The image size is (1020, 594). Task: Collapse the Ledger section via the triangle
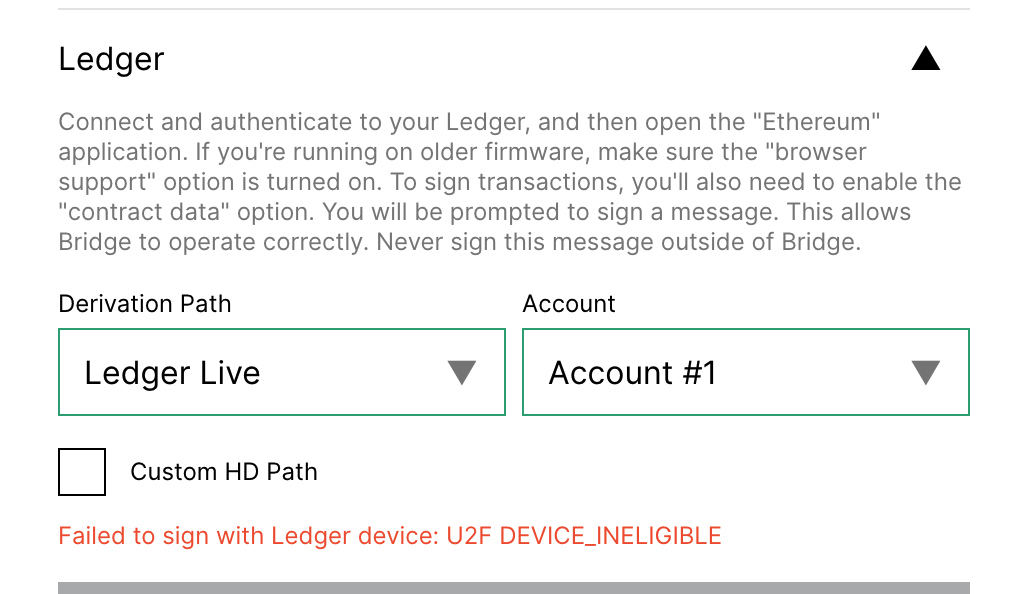coord(925,58)
